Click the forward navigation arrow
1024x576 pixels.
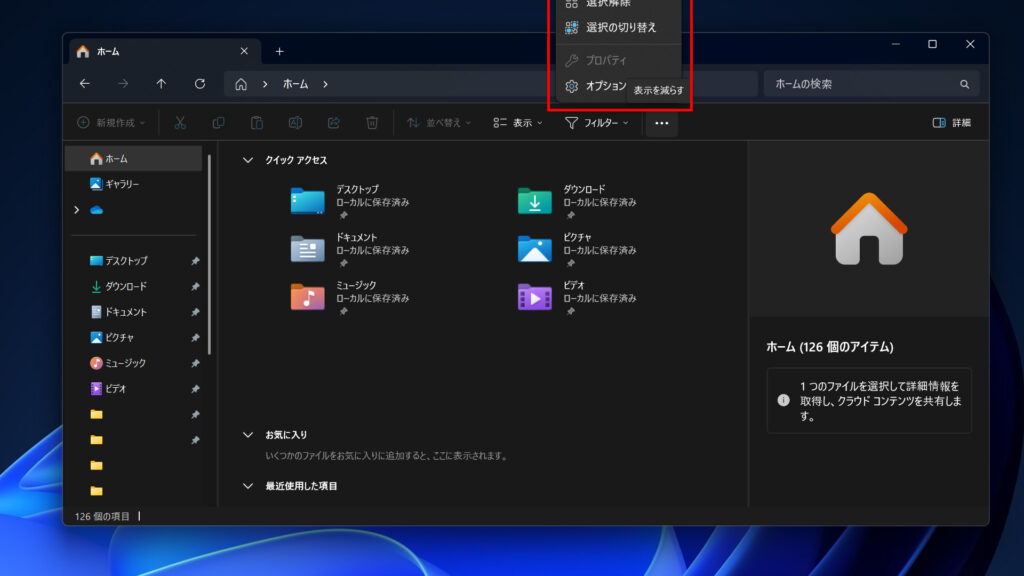click(x=123, y=84)
